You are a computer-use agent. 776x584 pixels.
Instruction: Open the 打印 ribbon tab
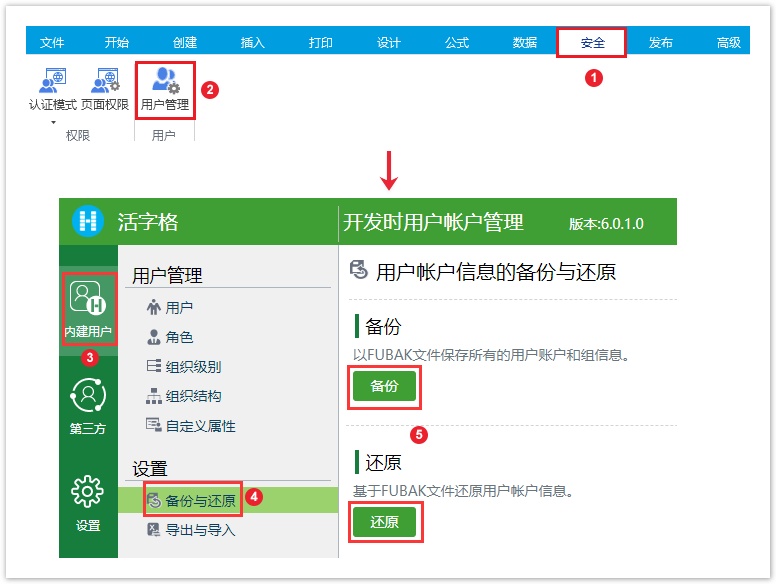pos(320,43)
